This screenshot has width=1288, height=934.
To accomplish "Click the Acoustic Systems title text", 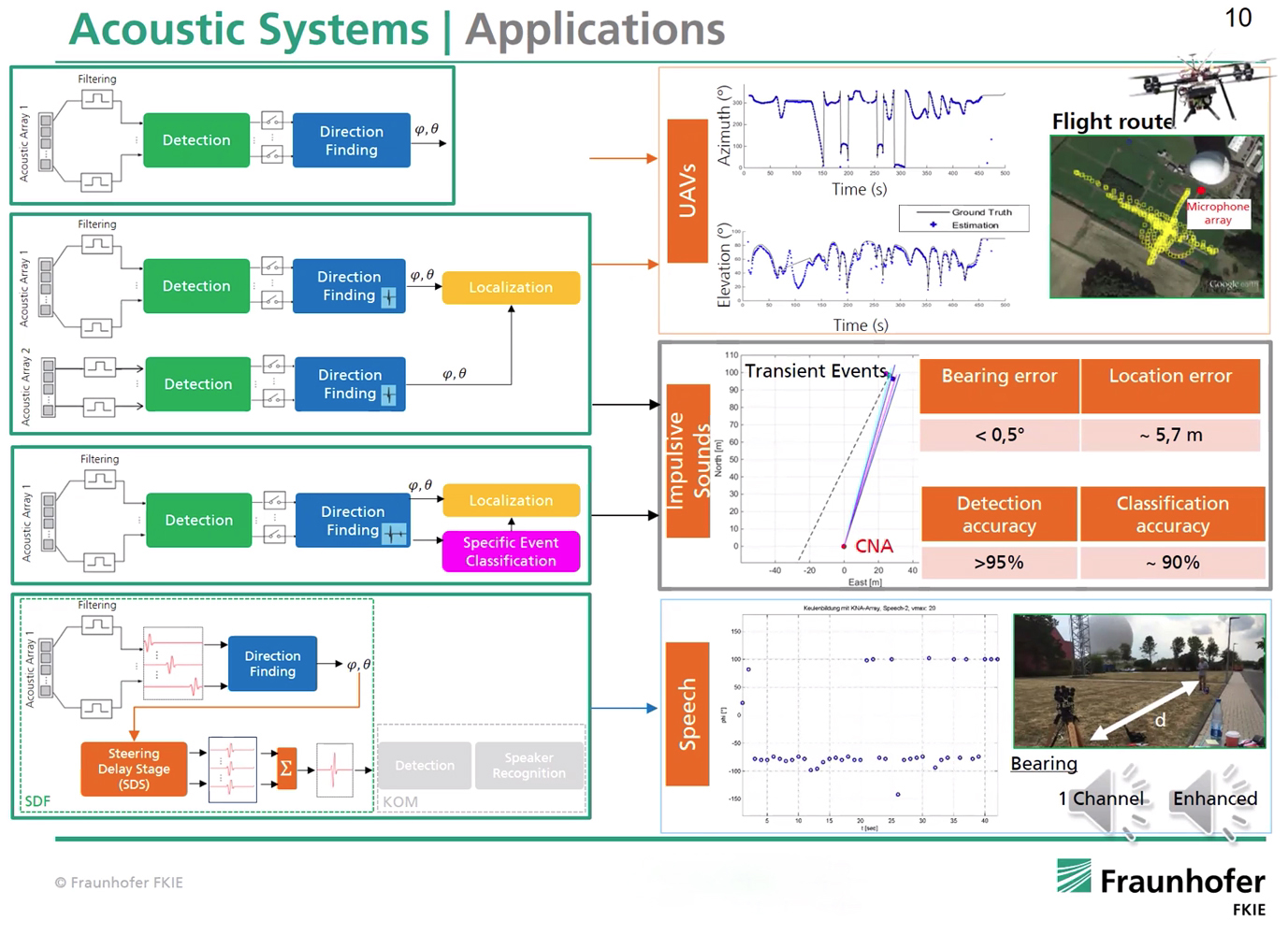I will [x=250, y=29].
